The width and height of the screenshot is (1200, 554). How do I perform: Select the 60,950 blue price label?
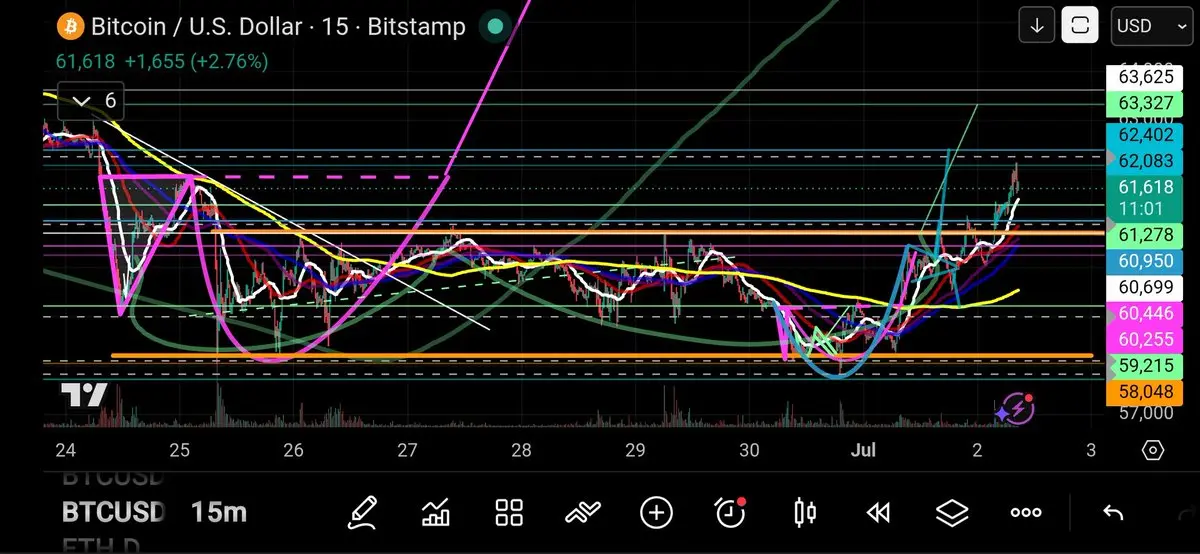click(1146, 262)
